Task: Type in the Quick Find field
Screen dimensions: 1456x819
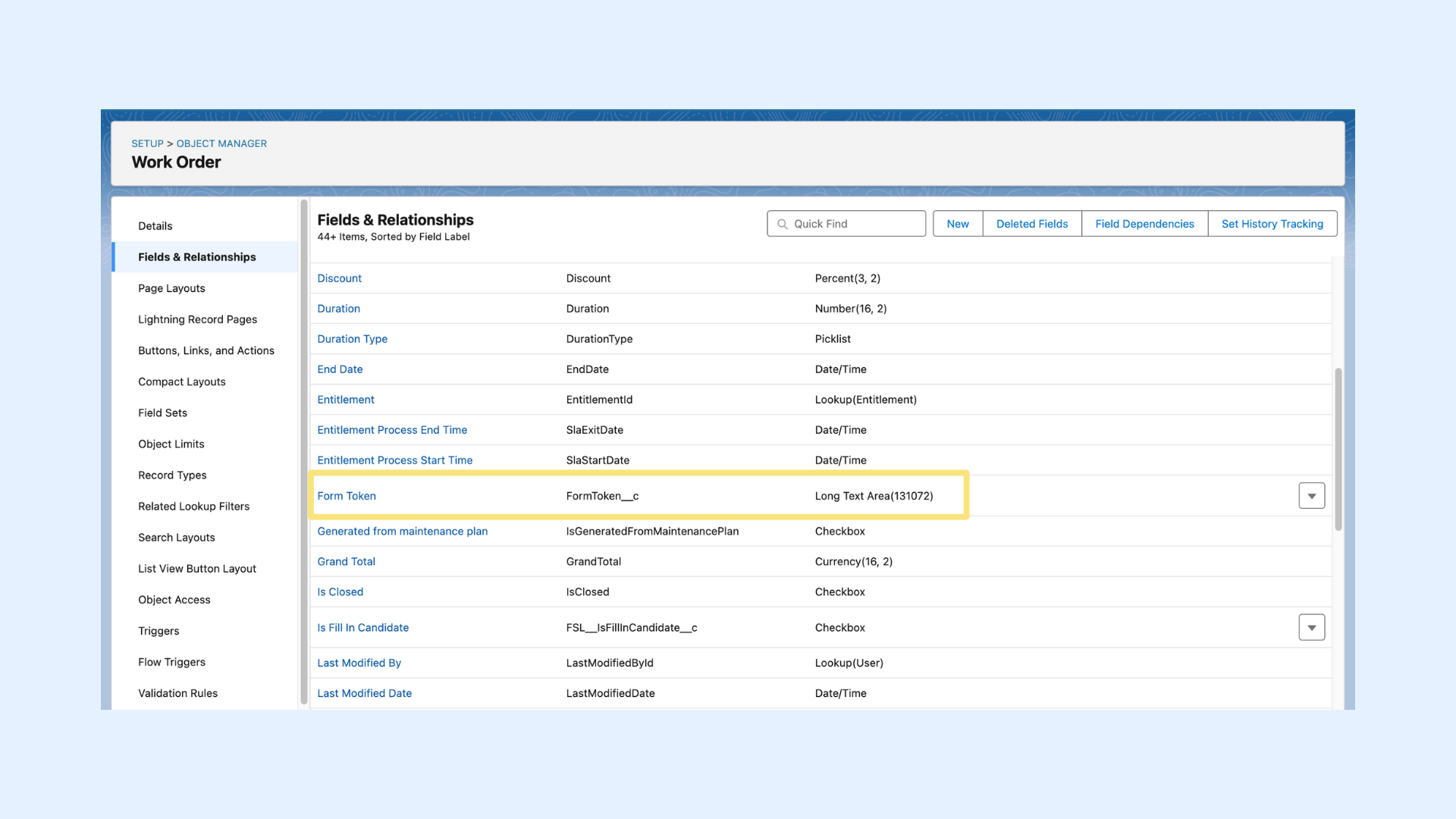Action: point(853,224)
